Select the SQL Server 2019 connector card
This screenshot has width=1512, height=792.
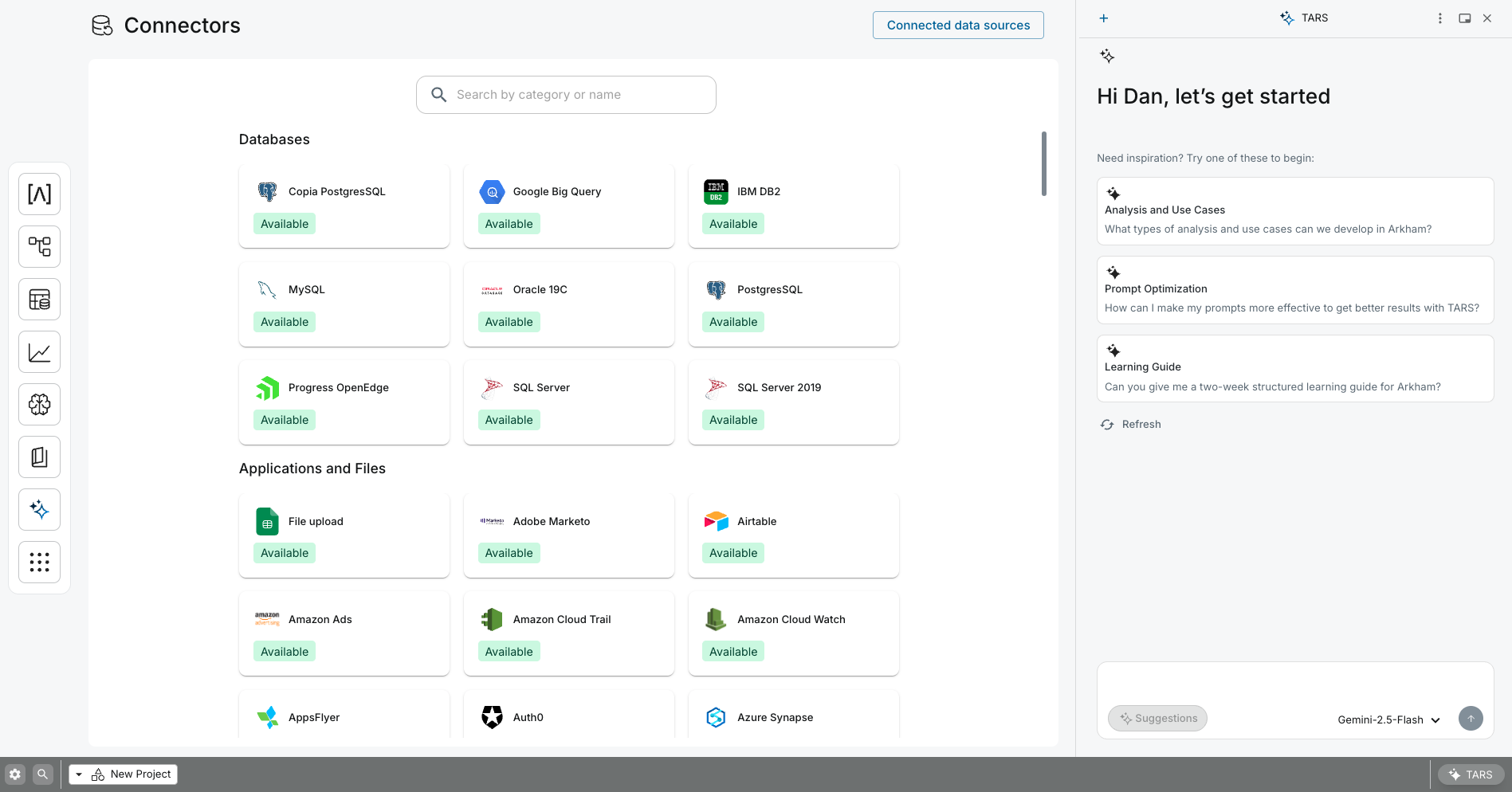[794, 402]
